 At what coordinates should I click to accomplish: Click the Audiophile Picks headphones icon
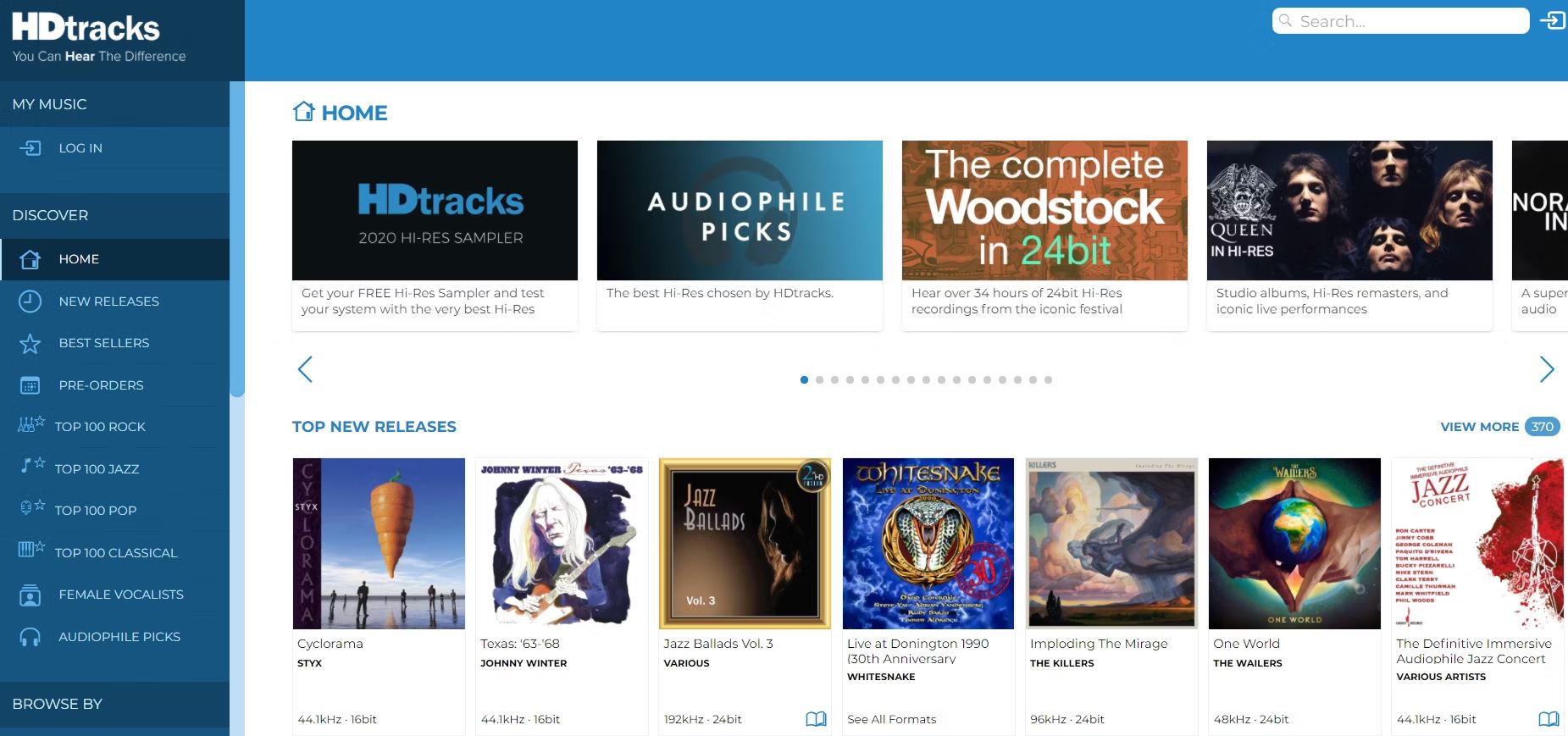tap(30, 637)
